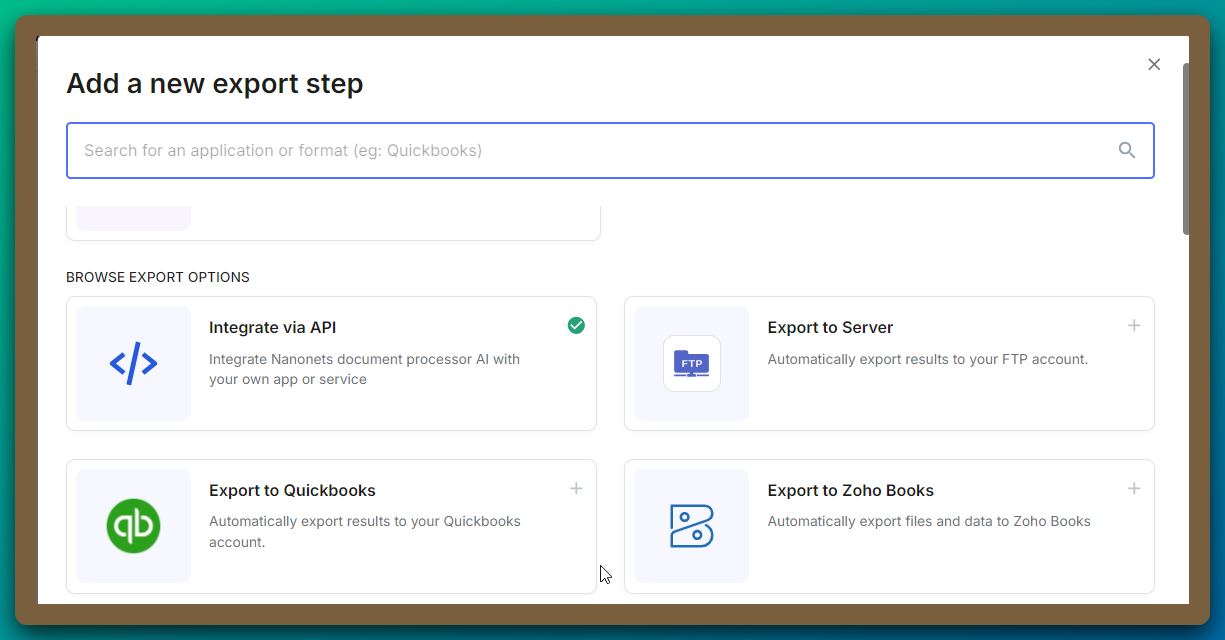Click the Quickbooks logo icon
The width and height of the screenshot is (1225, 640).
(x=133, y=524)
